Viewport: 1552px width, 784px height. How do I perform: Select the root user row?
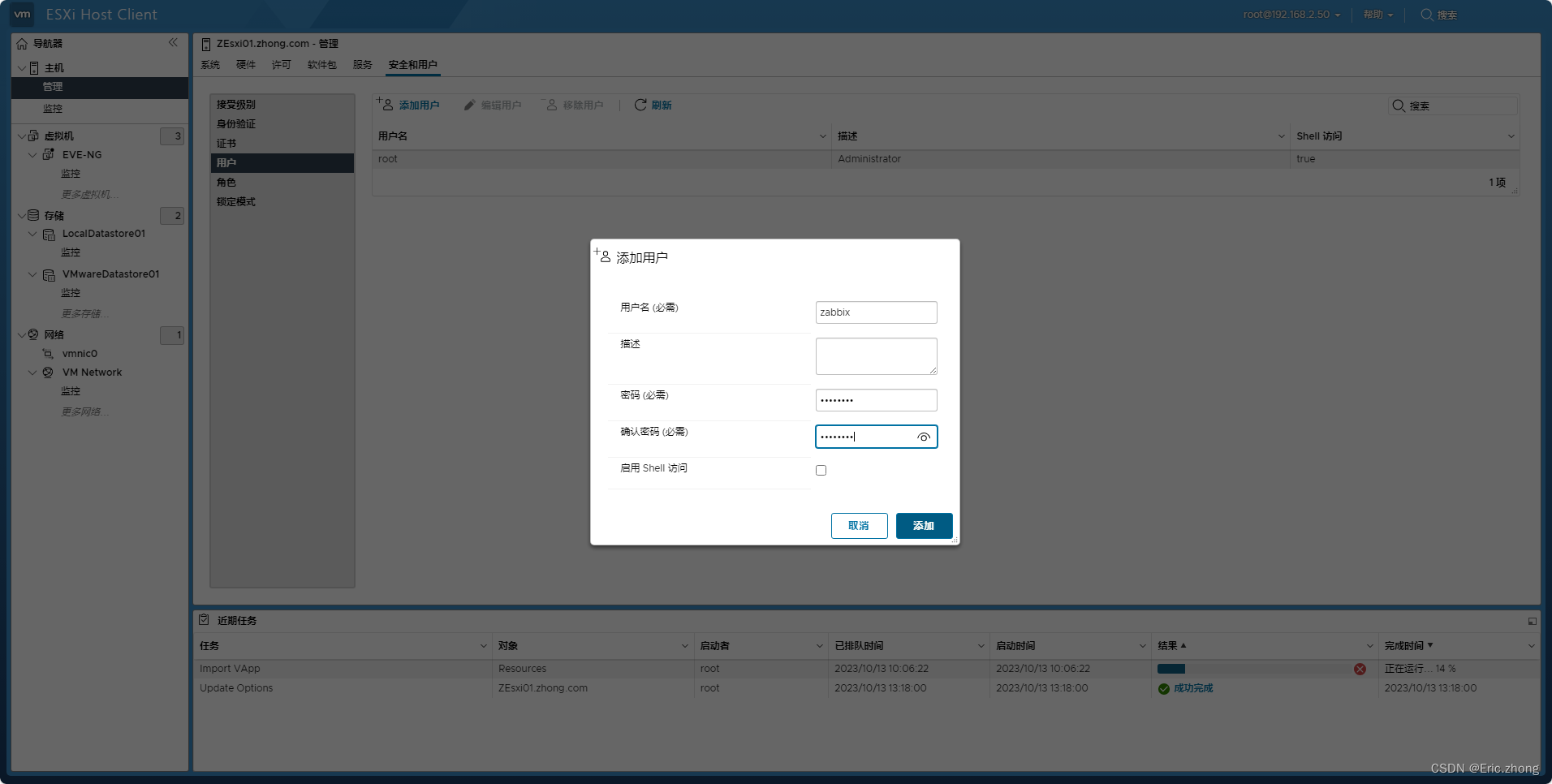[x=946, y=159]
